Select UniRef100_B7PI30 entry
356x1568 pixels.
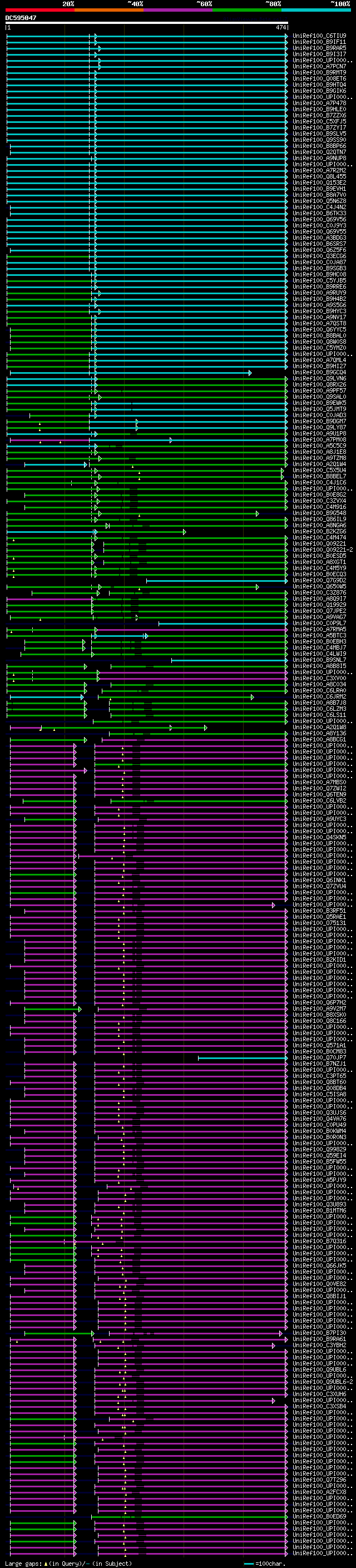(x=319, y=1332)
